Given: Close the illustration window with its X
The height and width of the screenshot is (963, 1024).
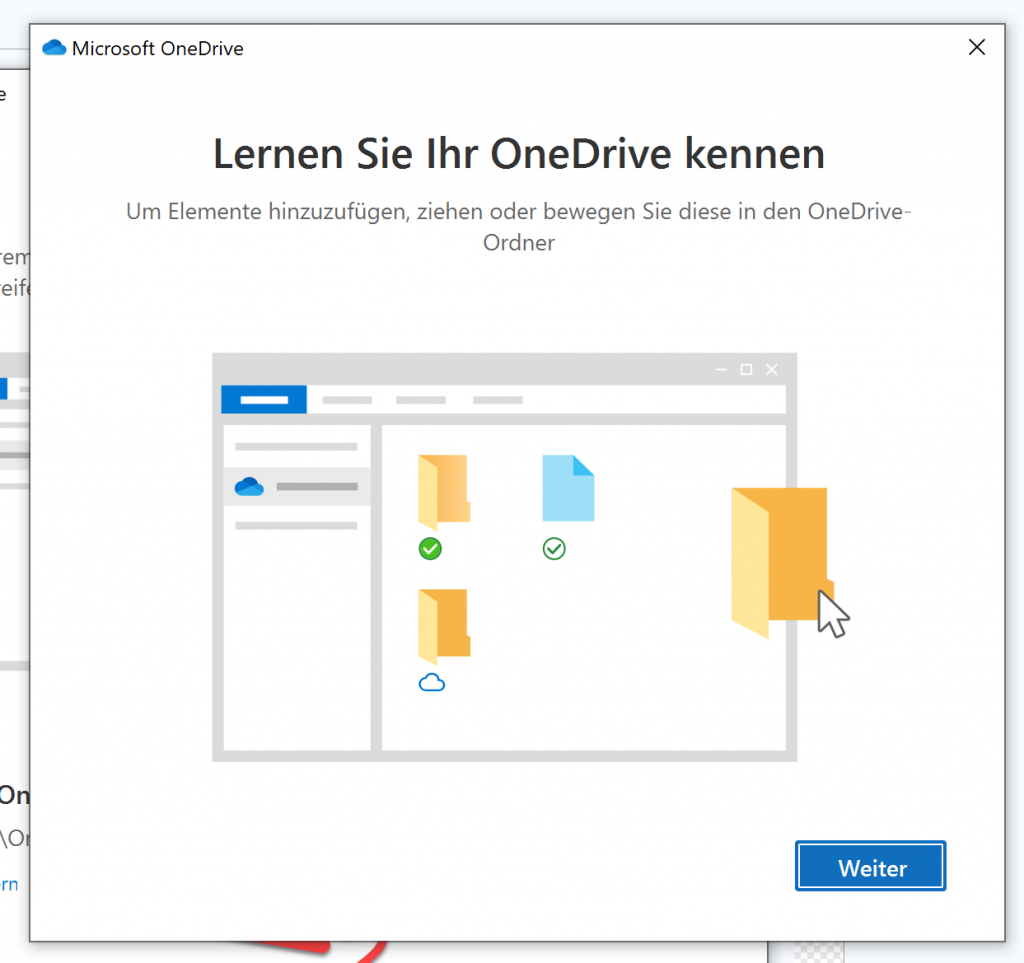Looking at the screenshot, I should pos(771,369).
